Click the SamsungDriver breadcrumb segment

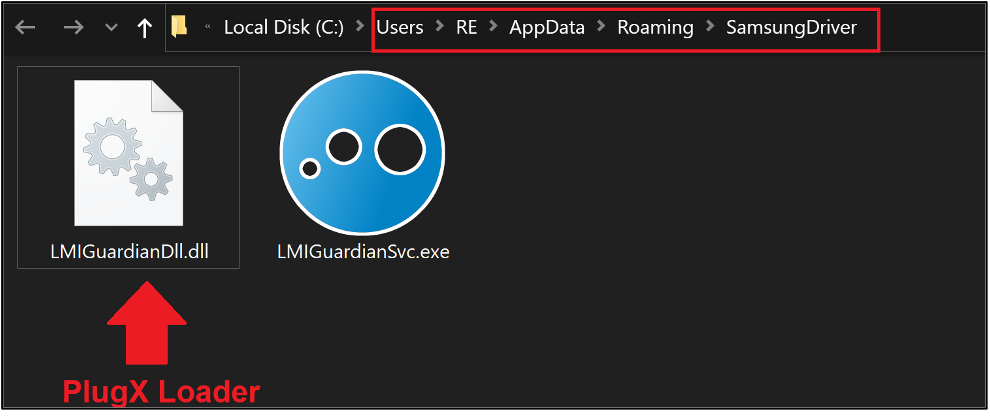coord(791,28)
